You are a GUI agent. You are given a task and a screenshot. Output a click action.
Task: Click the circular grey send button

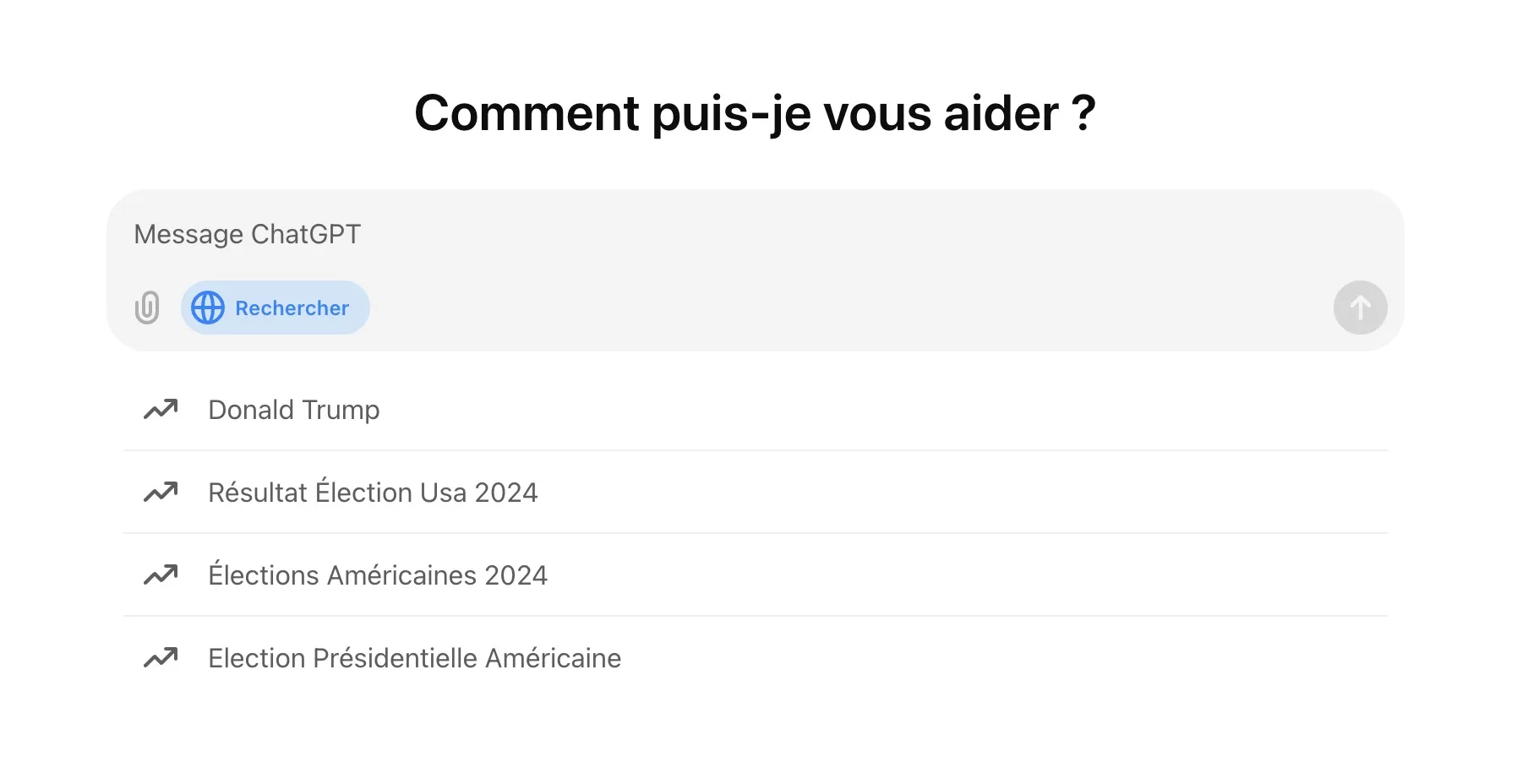click(x=1361, y=308)
